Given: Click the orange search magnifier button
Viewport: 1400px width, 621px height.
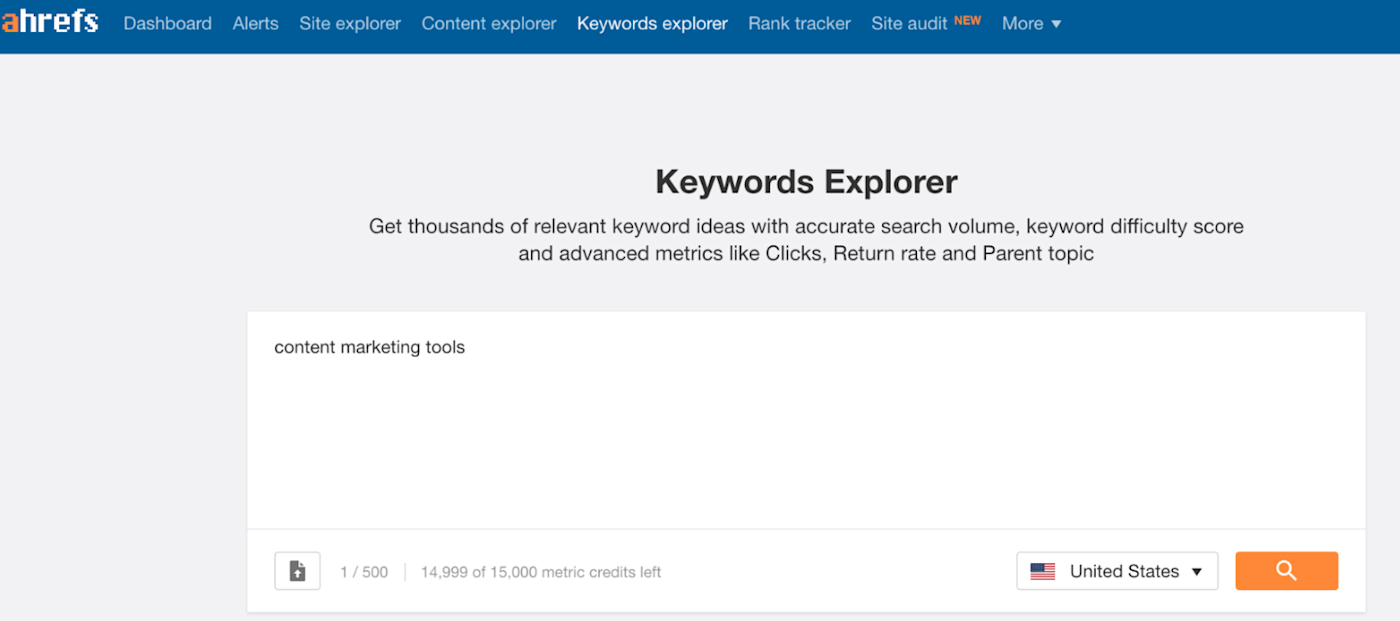Looking at the screenshot, I should tap(1286, 571).
